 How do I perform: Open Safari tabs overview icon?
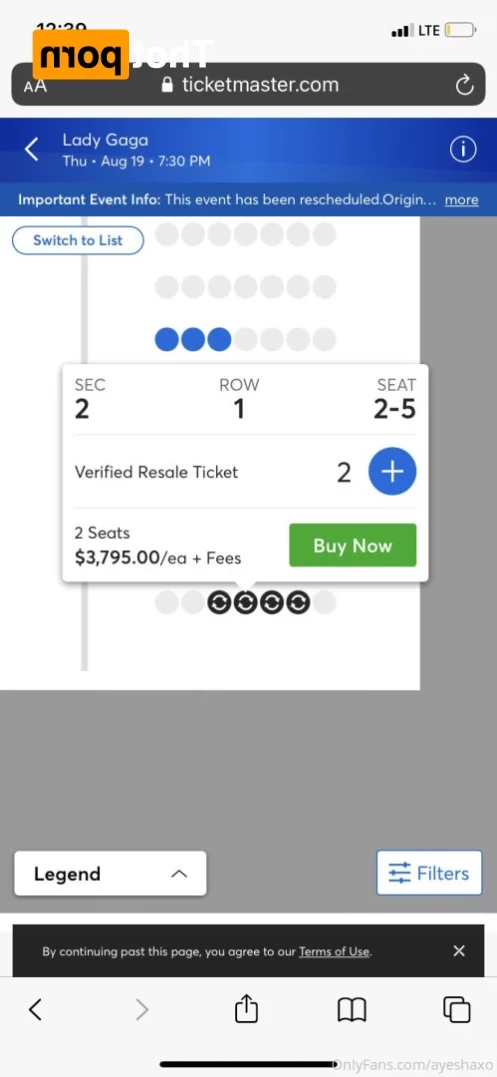click(456, 1010)
